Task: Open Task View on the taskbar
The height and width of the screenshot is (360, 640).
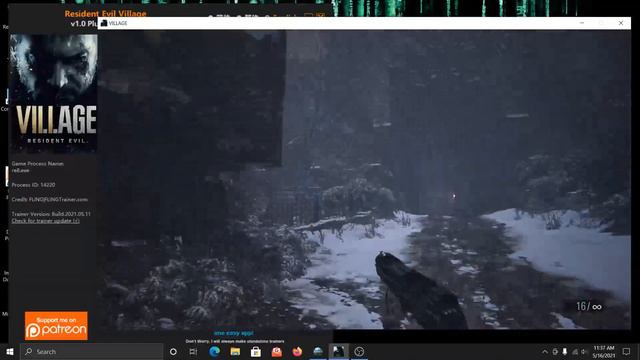Action: point(193,351)
